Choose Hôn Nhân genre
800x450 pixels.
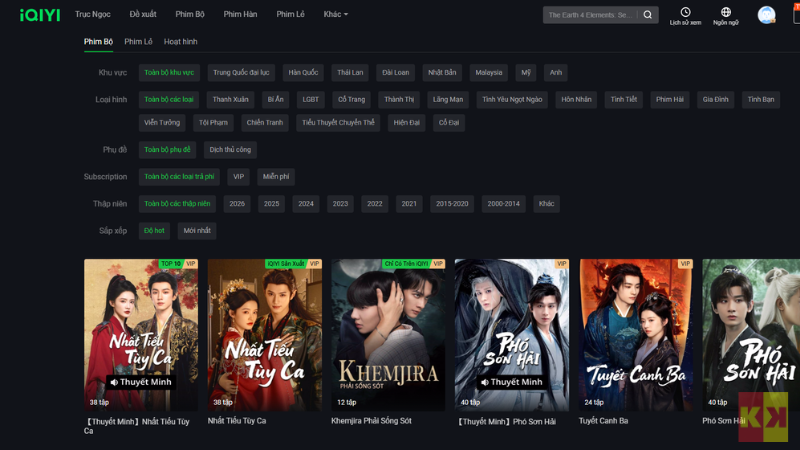click(x=576, y=99)
